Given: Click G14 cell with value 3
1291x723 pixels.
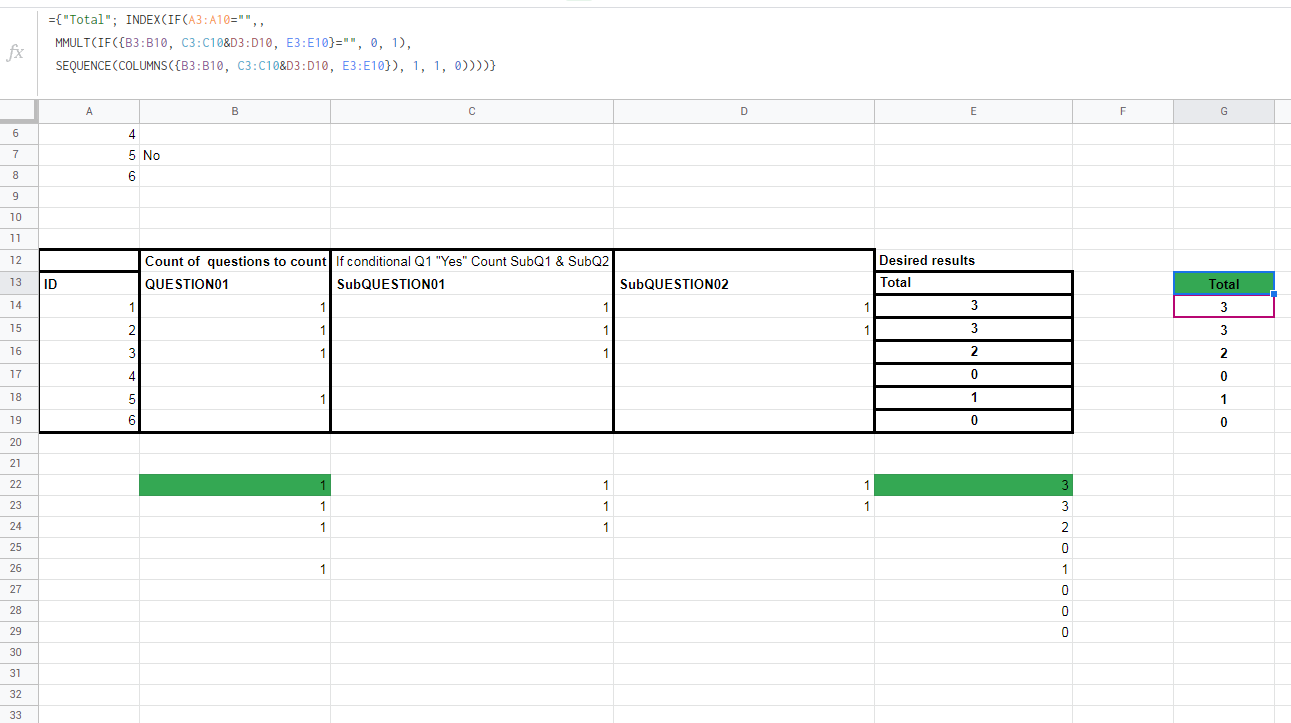Looking at the screenshot, I should [x=1224, y=307].
